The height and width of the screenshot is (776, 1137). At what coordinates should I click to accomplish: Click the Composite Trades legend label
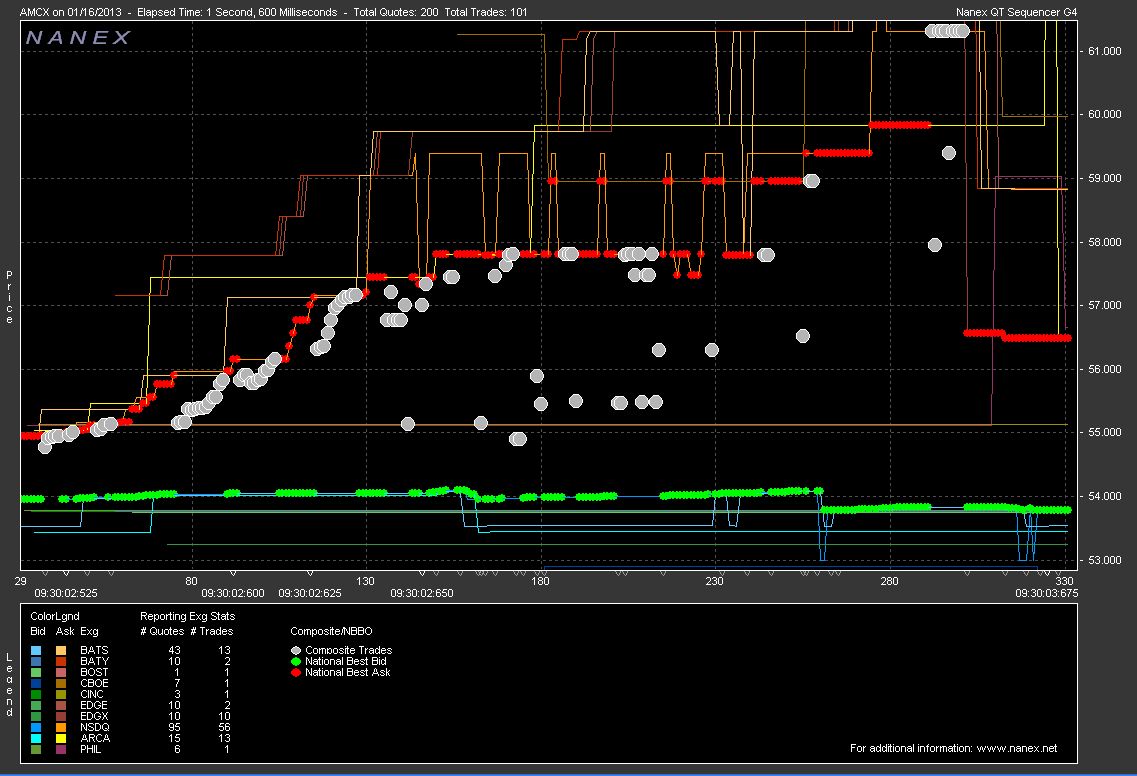tap(349, 651)
